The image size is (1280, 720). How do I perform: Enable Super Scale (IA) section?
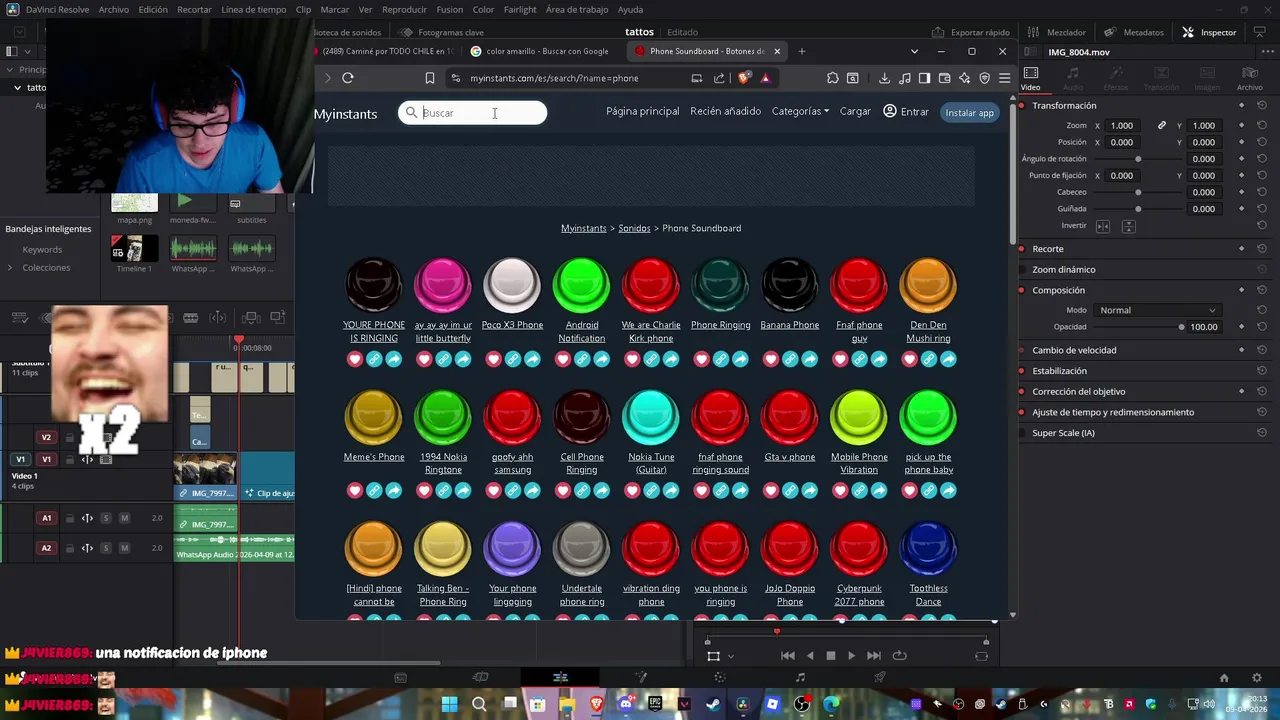point(1022,433)
